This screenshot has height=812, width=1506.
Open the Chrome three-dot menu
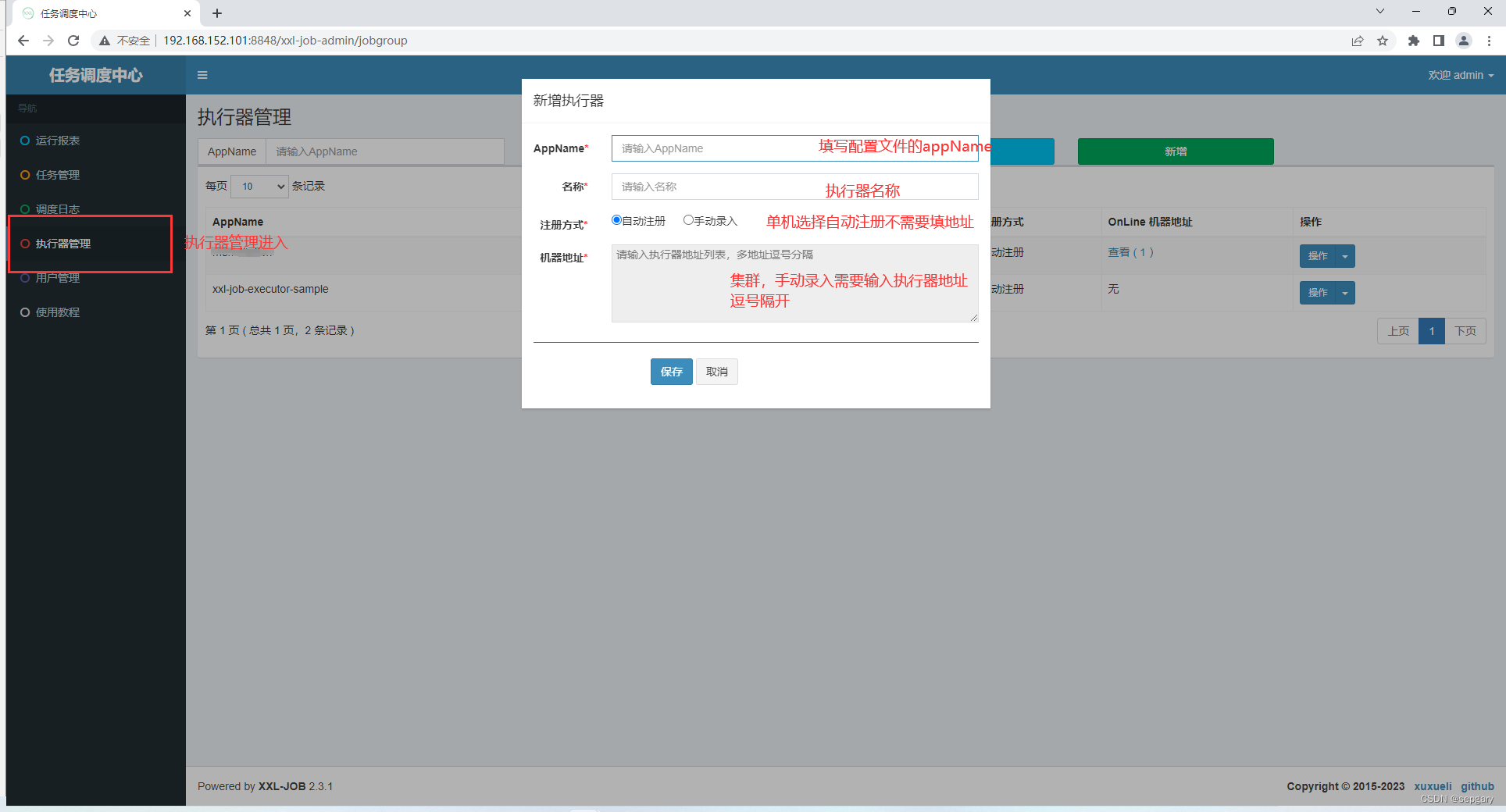1489,41
